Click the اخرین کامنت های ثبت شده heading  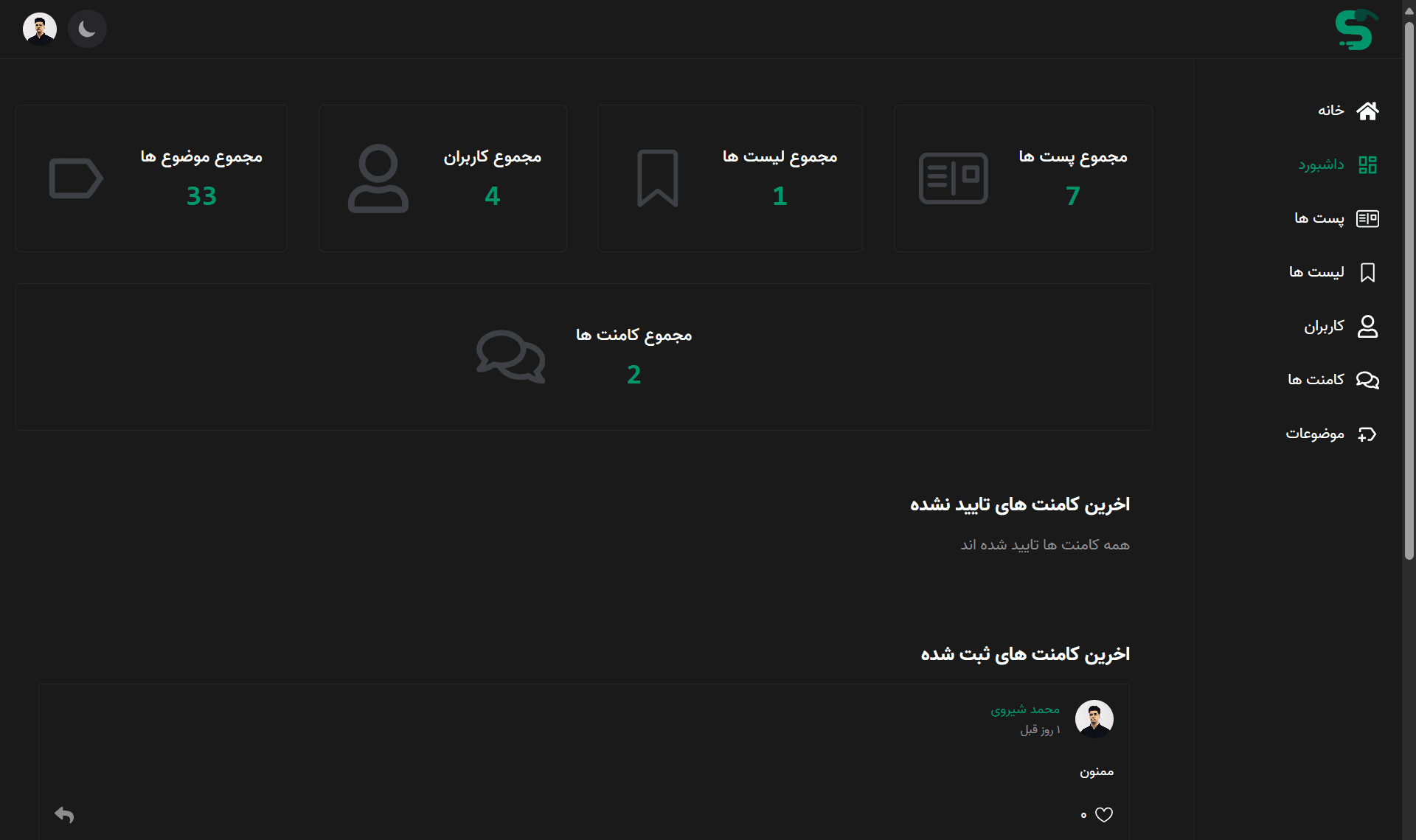coord(1024,654)
